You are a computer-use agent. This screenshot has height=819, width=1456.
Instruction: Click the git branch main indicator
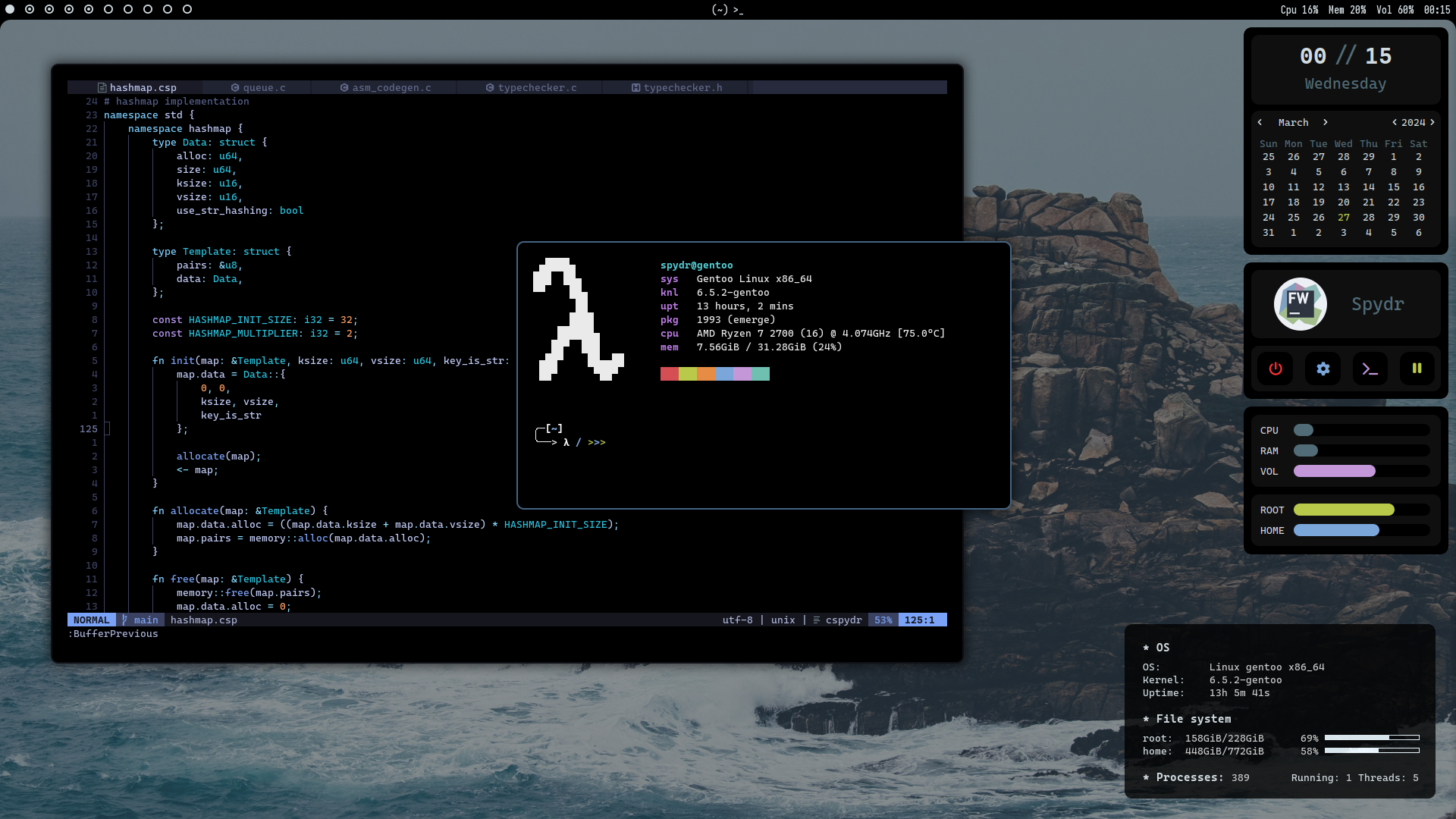point(140,620)
